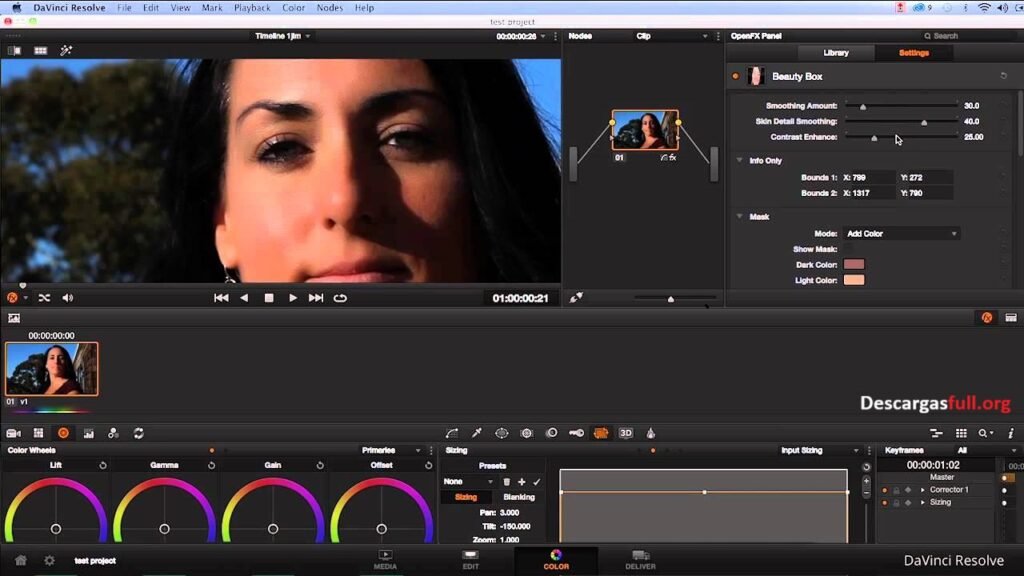Viewport: 1024px width, 576px height.
Task: Open the Tracker tool icon
Action: pos(528,433)
